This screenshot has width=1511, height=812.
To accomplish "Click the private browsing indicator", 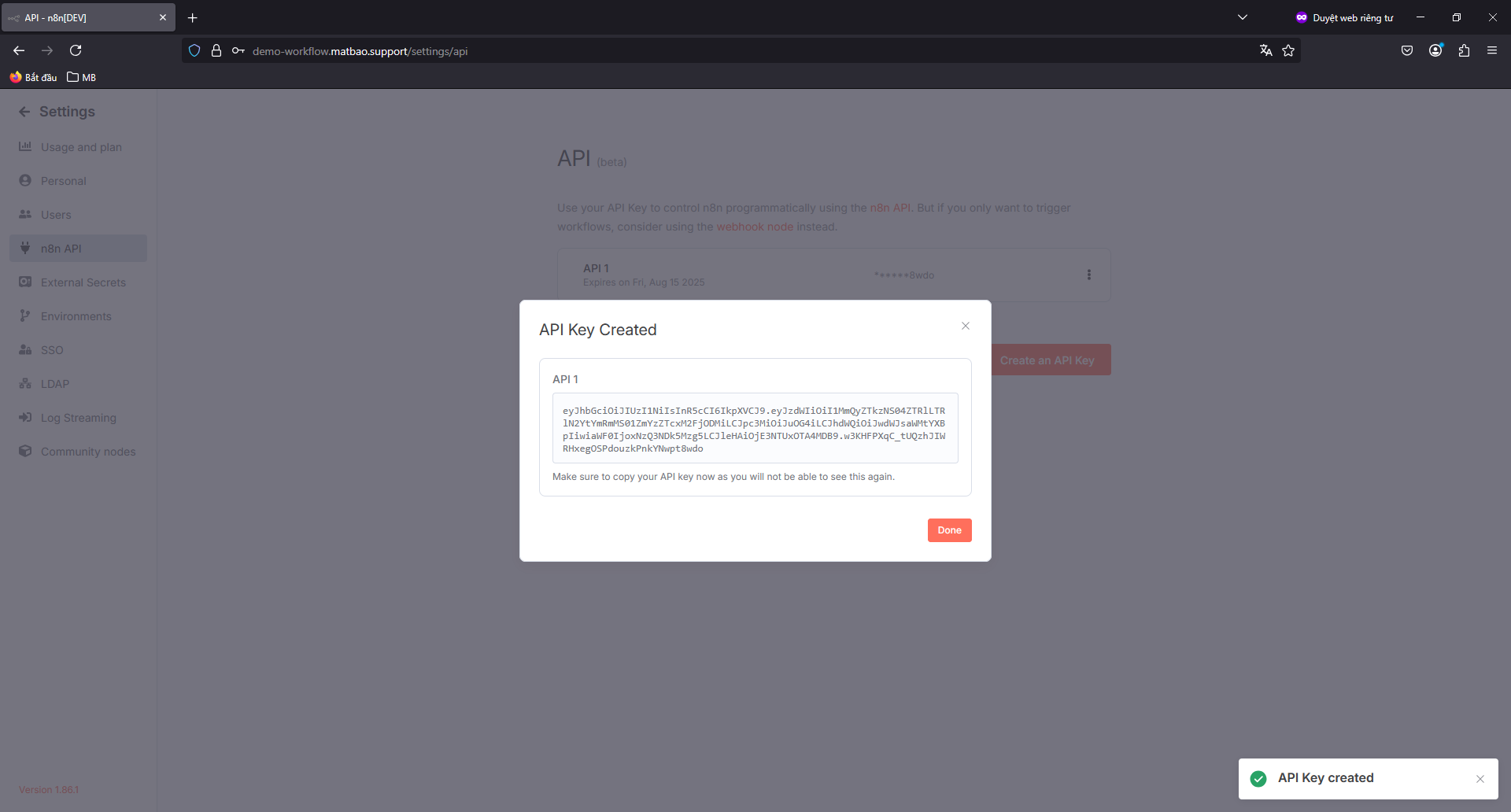I will click(x=1344, y=17).
